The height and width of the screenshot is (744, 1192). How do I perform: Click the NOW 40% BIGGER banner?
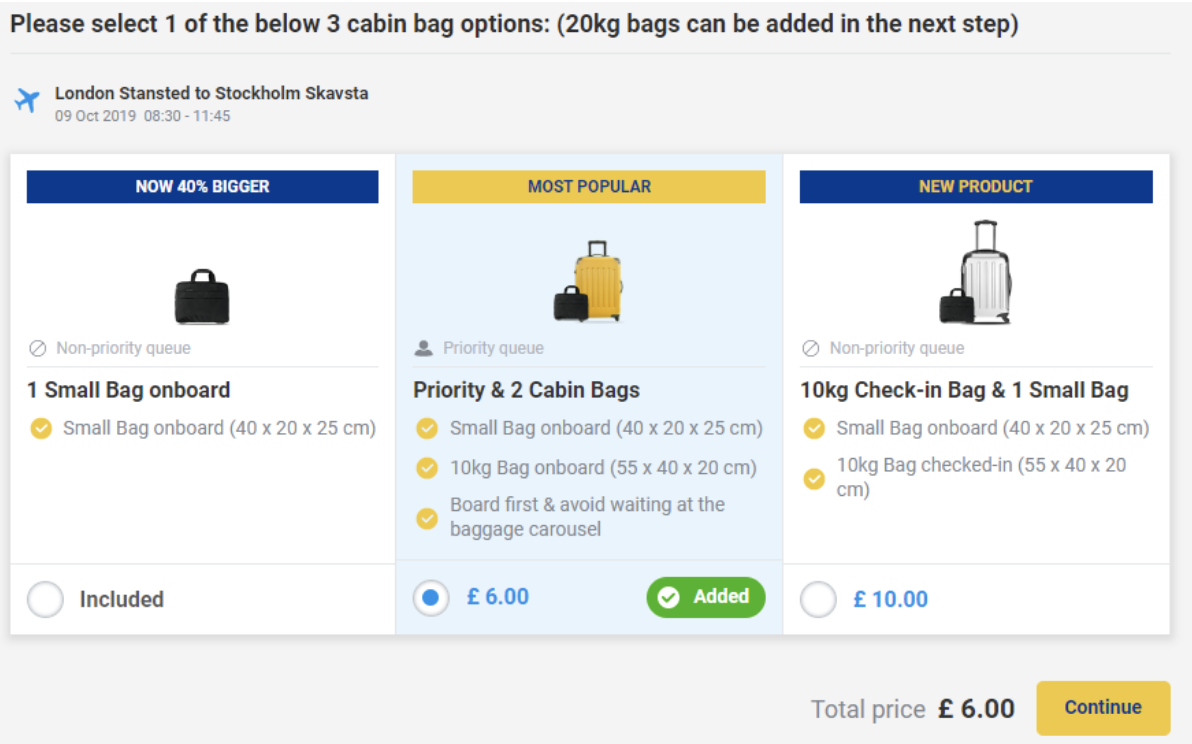click(202, 186)
